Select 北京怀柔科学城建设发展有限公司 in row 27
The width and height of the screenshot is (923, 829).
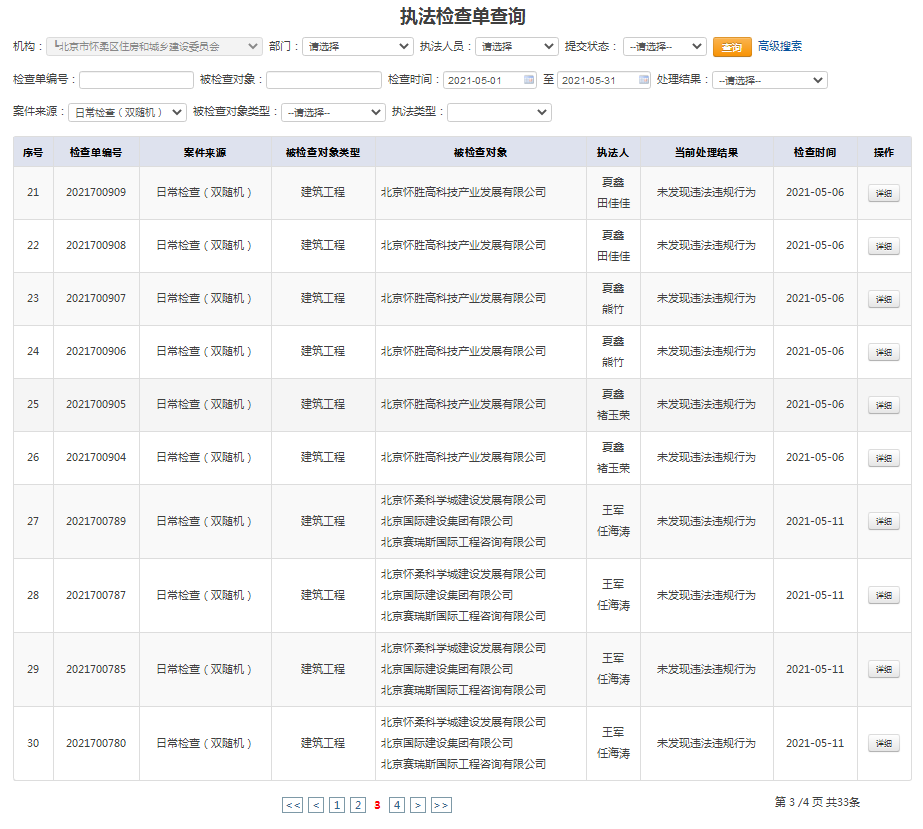click(x=463, y=500)
